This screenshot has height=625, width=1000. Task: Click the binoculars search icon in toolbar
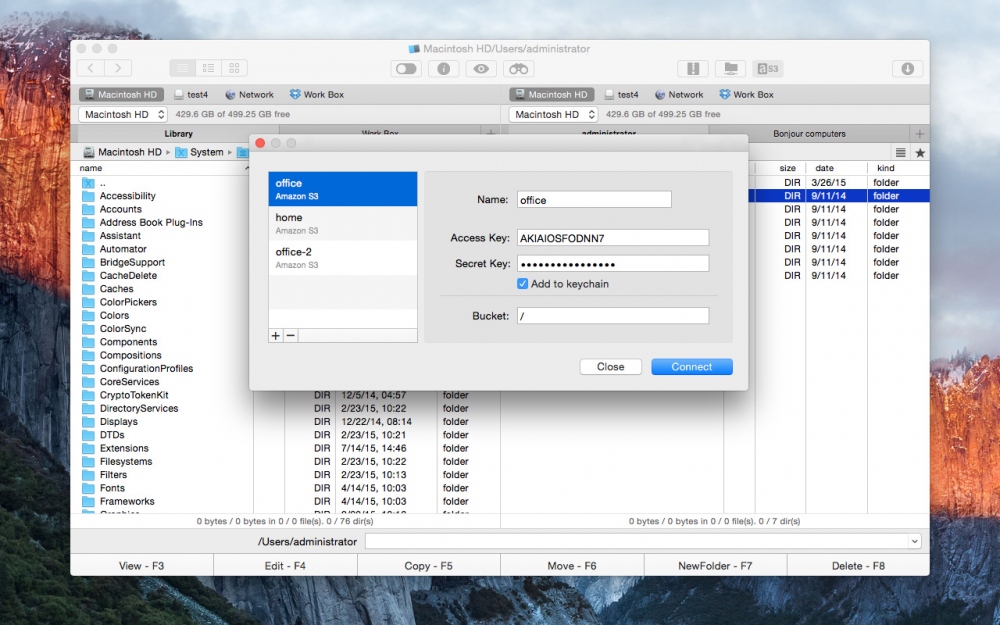coord(517,68)
